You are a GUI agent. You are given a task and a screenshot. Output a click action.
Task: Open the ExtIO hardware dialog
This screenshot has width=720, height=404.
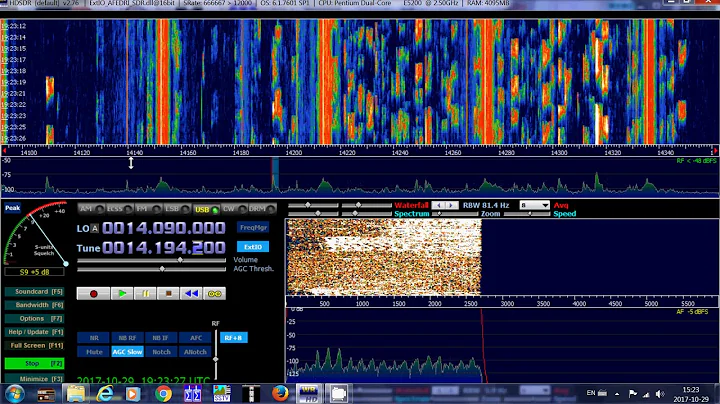pos(253,247)
